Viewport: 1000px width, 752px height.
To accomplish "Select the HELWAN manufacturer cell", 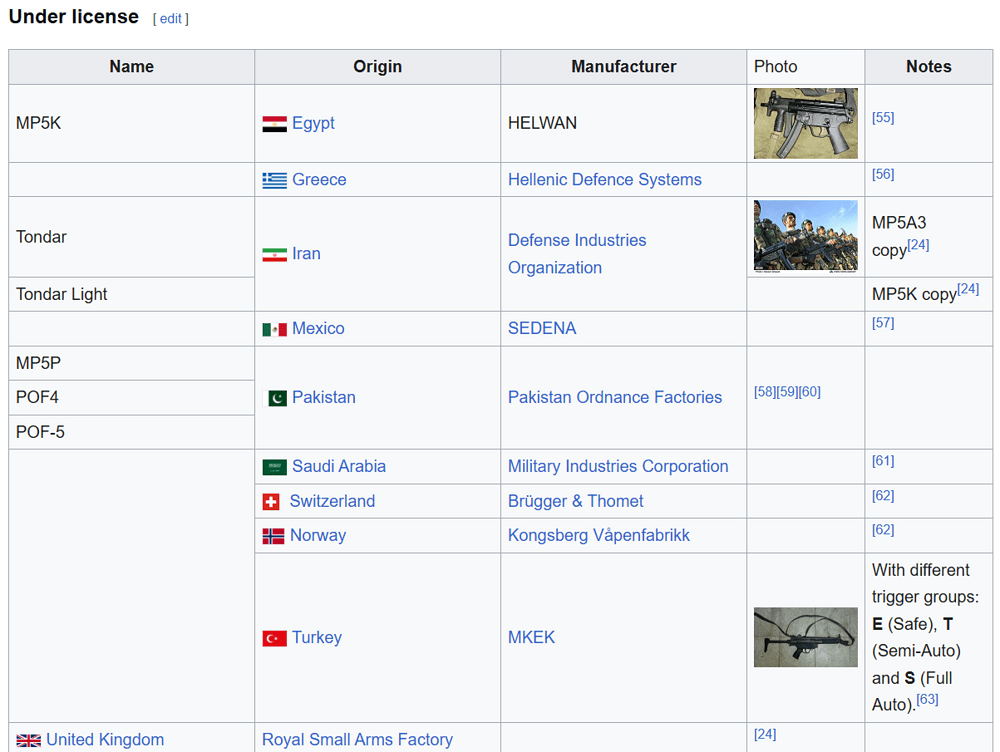I will pos(624,123).
